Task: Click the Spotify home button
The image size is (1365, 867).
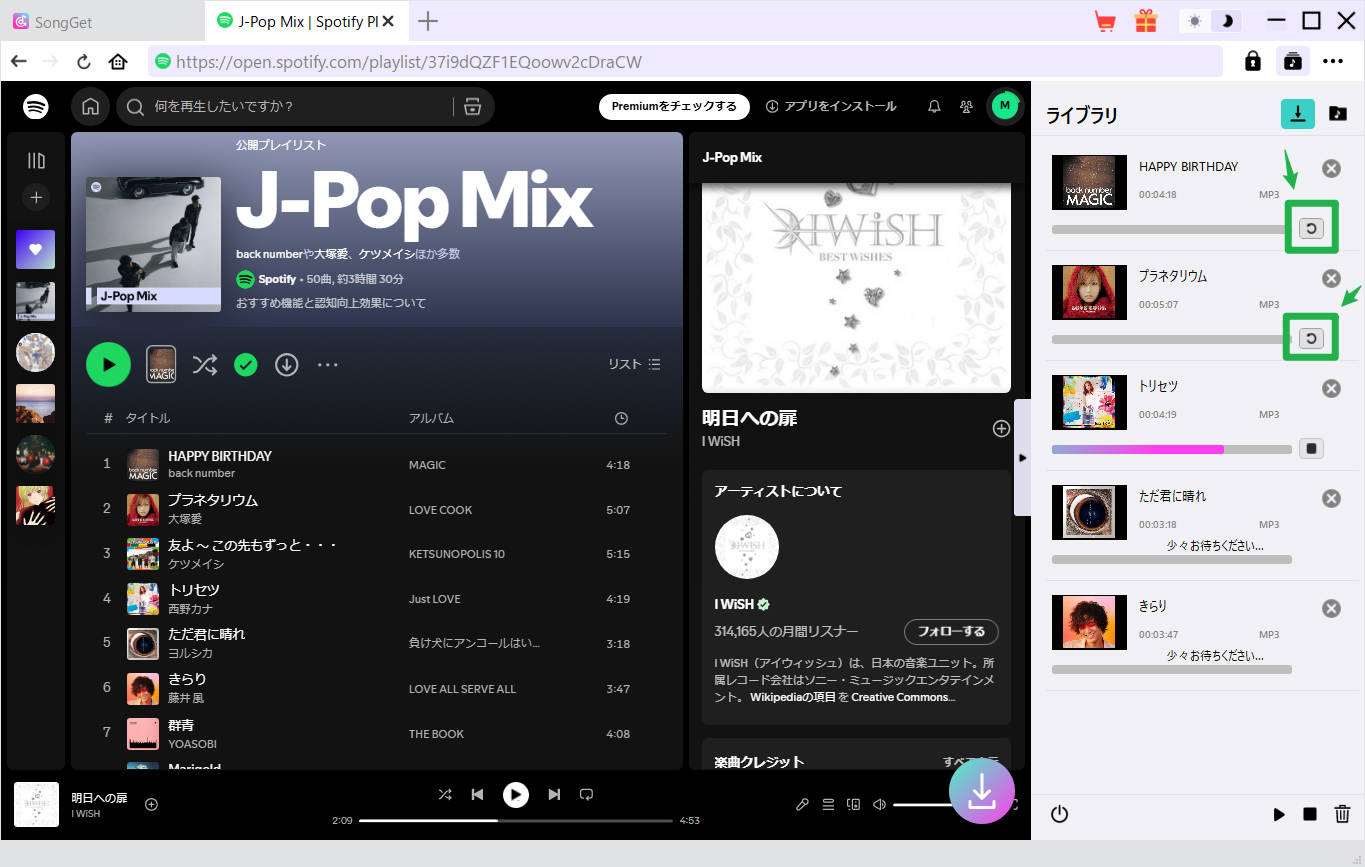Action: 90,106
